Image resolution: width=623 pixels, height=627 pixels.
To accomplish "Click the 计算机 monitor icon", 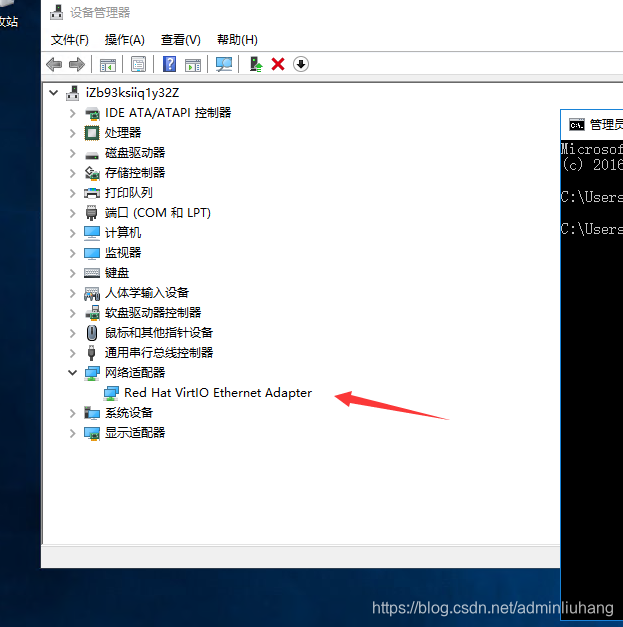I will (92, 233).
